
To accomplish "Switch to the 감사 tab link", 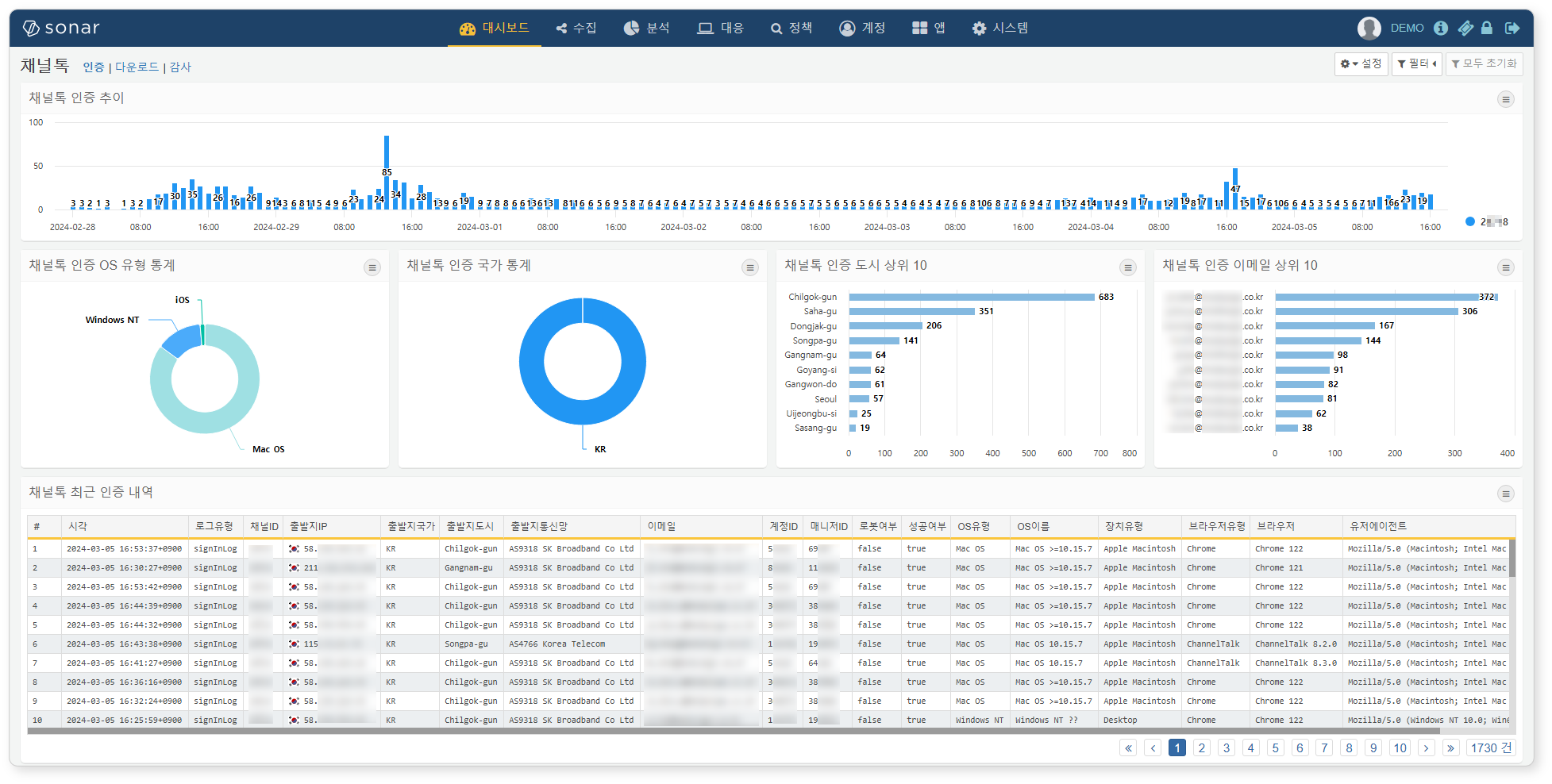I will pos(180,67).
